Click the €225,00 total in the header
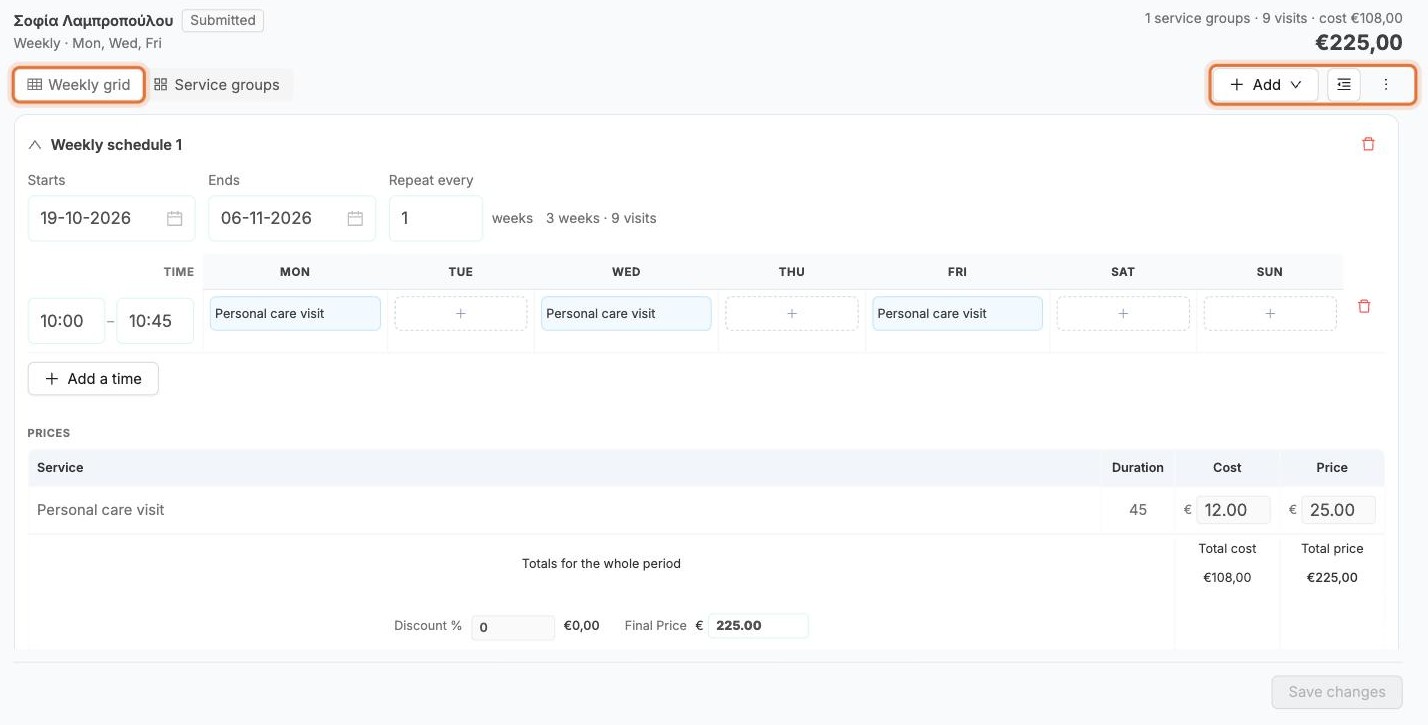 click(1358, 43)
